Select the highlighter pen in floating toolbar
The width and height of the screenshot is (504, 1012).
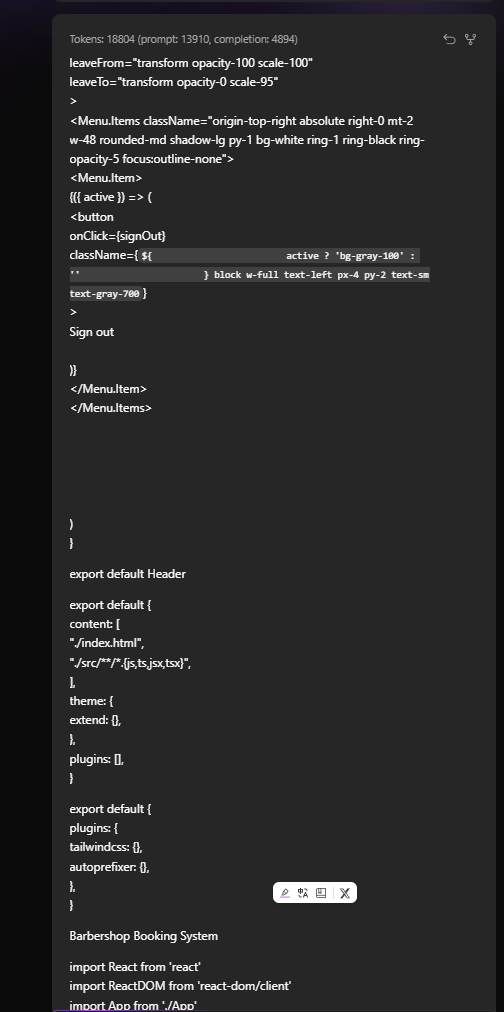point(285,893)
